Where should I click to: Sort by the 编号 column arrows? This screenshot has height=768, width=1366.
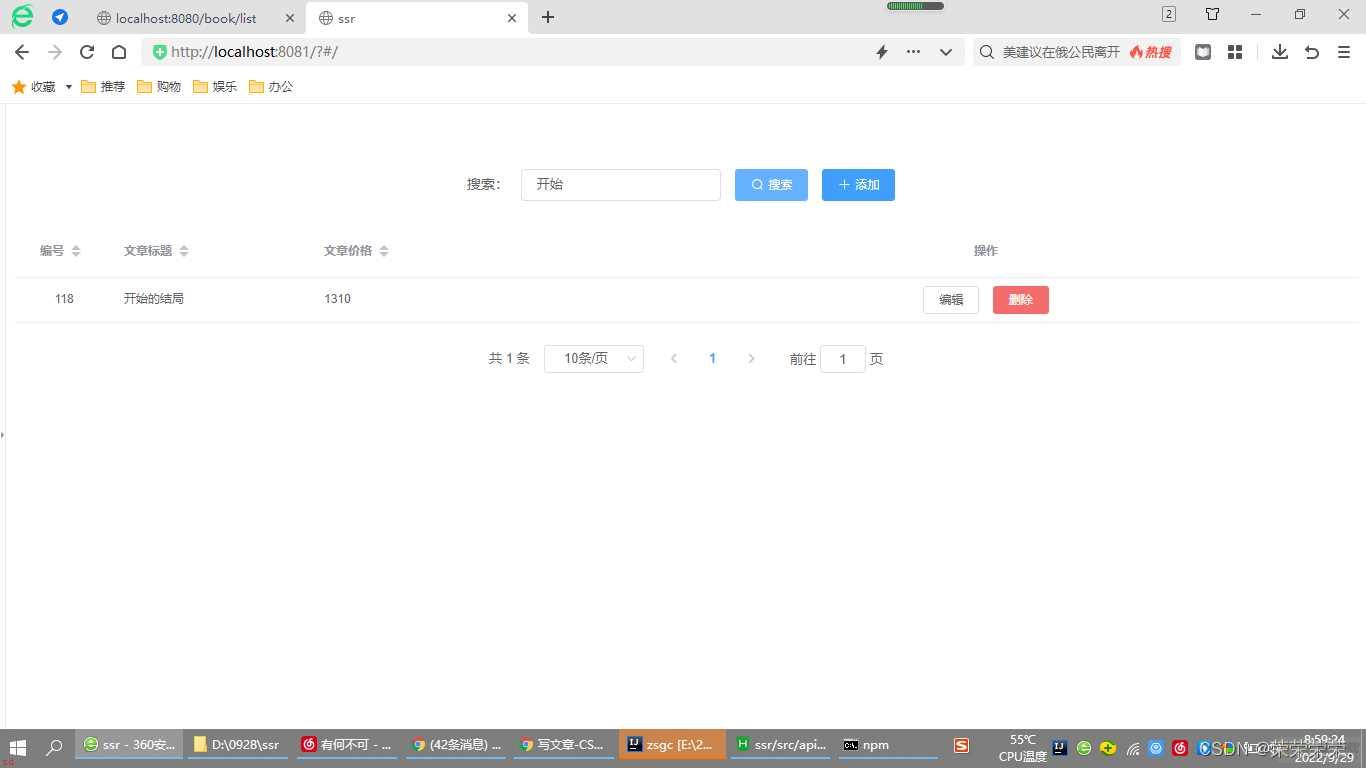(x=76, y=251)
